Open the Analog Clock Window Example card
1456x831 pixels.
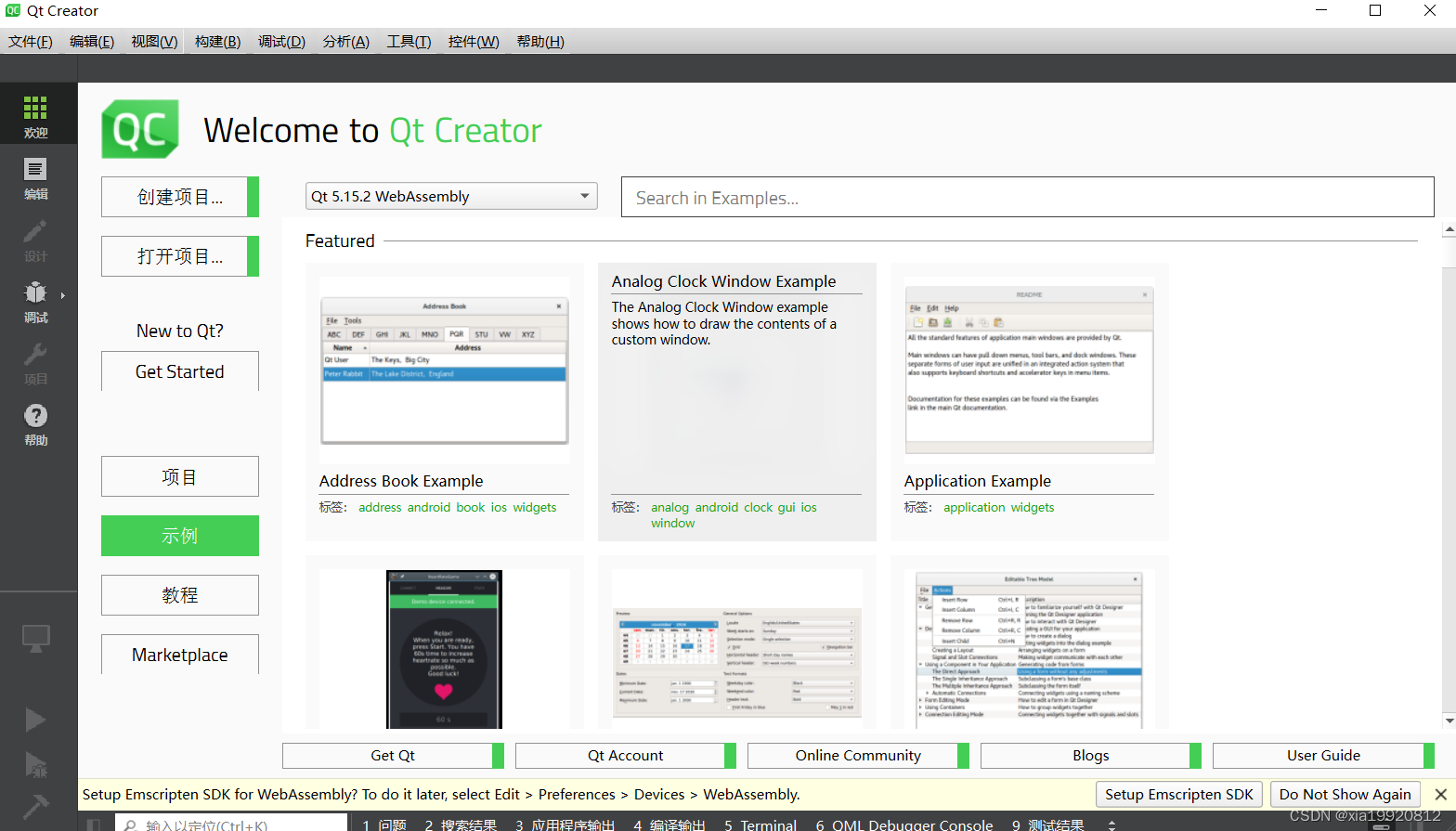coord(737,401)
